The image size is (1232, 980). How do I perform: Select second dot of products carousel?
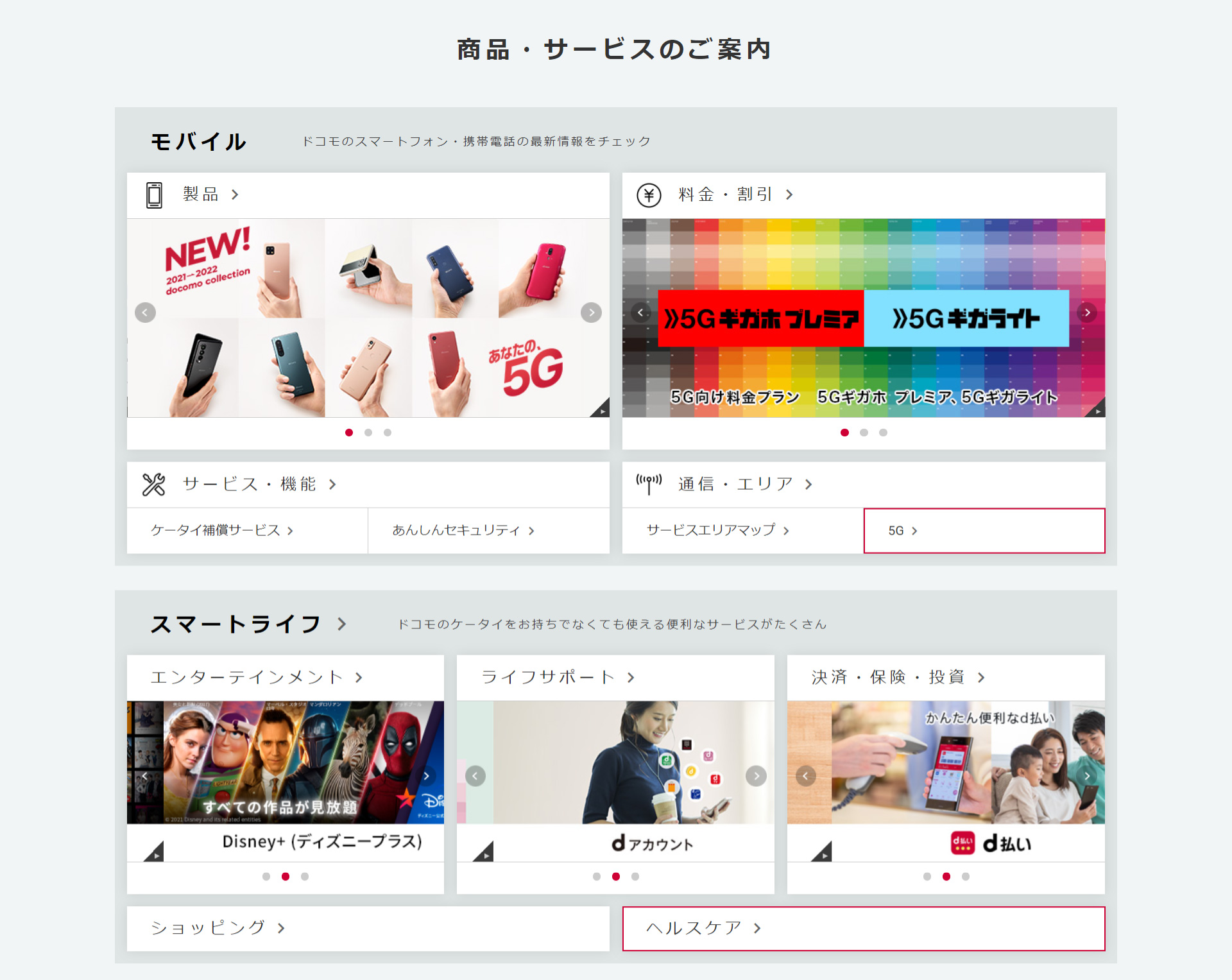click(x=368, y=433)
